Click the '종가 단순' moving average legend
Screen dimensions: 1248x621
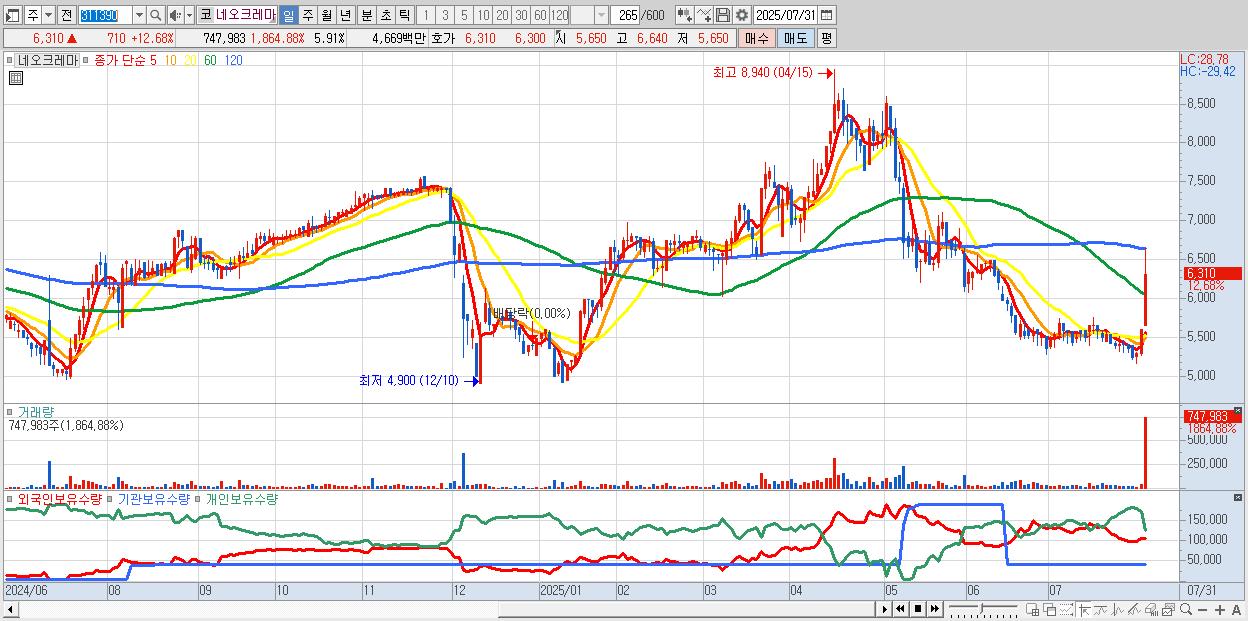tap(120, 60)
